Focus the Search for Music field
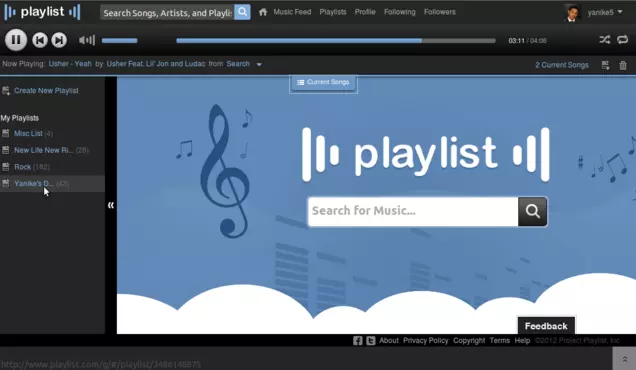 pos(413,211)
